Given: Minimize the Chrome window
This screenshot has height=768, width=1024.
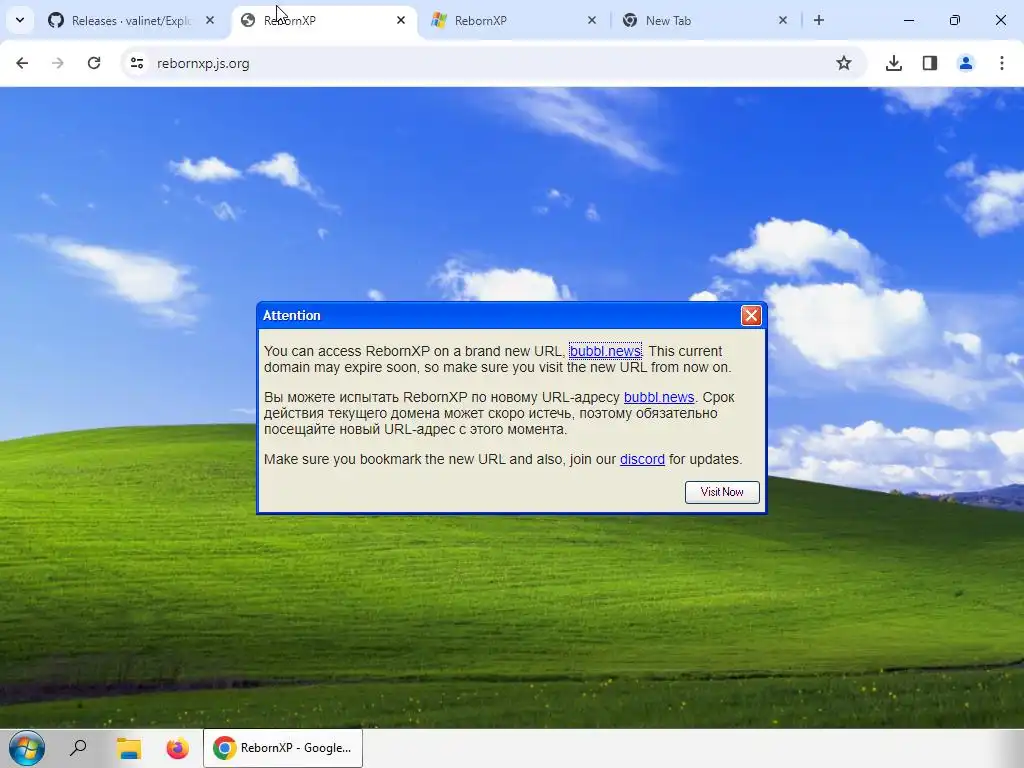Looking at the screenshot, I should click(x=908, y=20).
